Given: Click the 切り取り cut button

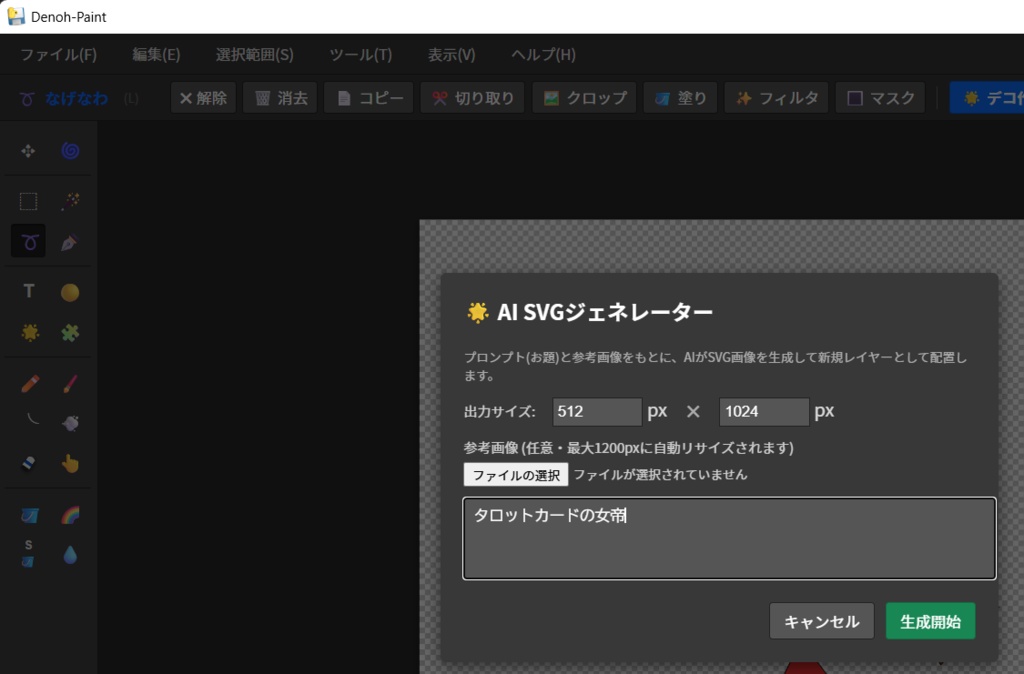Looking at the screenshot, I should point(472,98).
